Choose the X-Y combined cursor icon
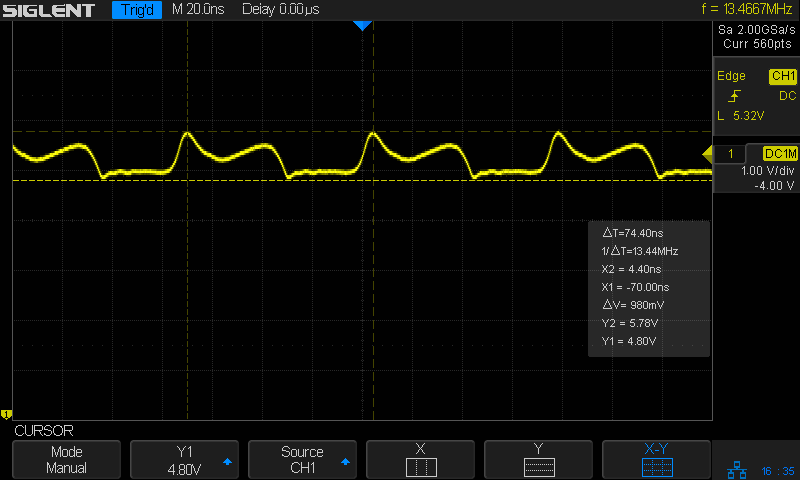 pyautogui.click(x=657, y=467)
